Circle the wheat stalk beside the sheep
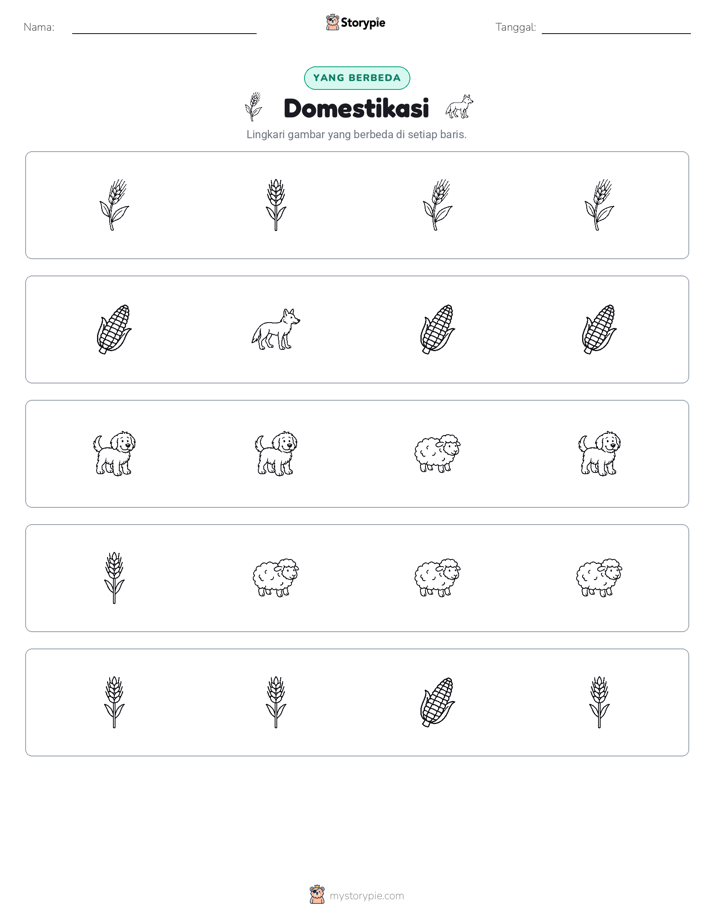 point(114,578)
